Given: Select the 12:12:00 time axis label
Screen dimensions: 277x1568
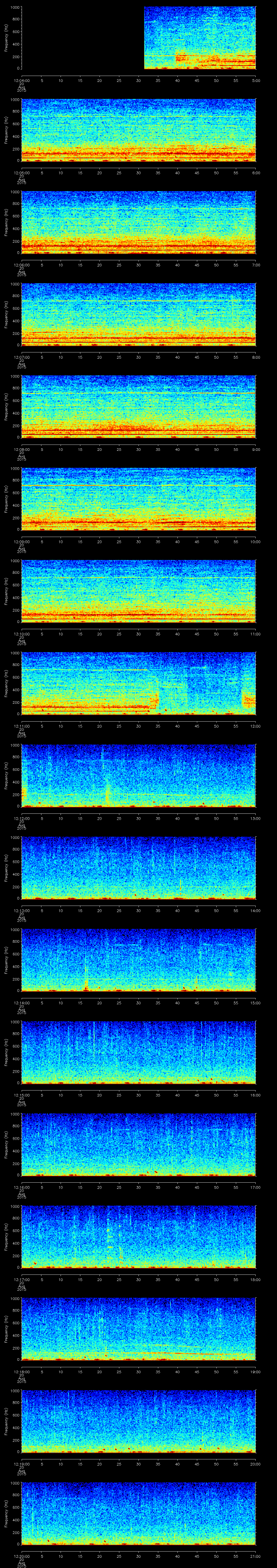Looking at the screenshot, I should click(x=21, y=818).
